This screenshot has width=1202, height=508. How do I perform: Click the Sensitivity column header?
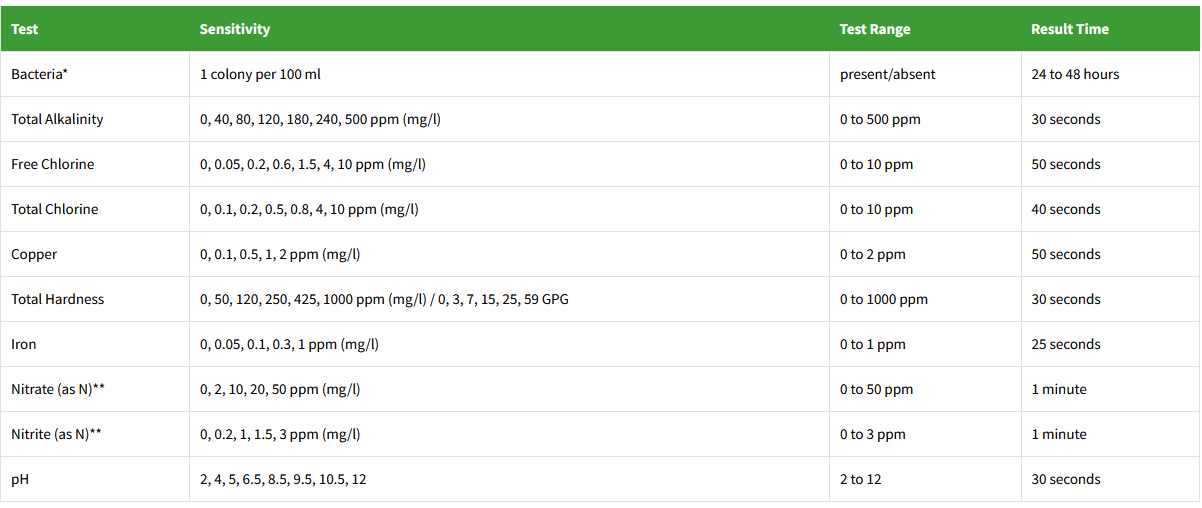coord(235,29)
